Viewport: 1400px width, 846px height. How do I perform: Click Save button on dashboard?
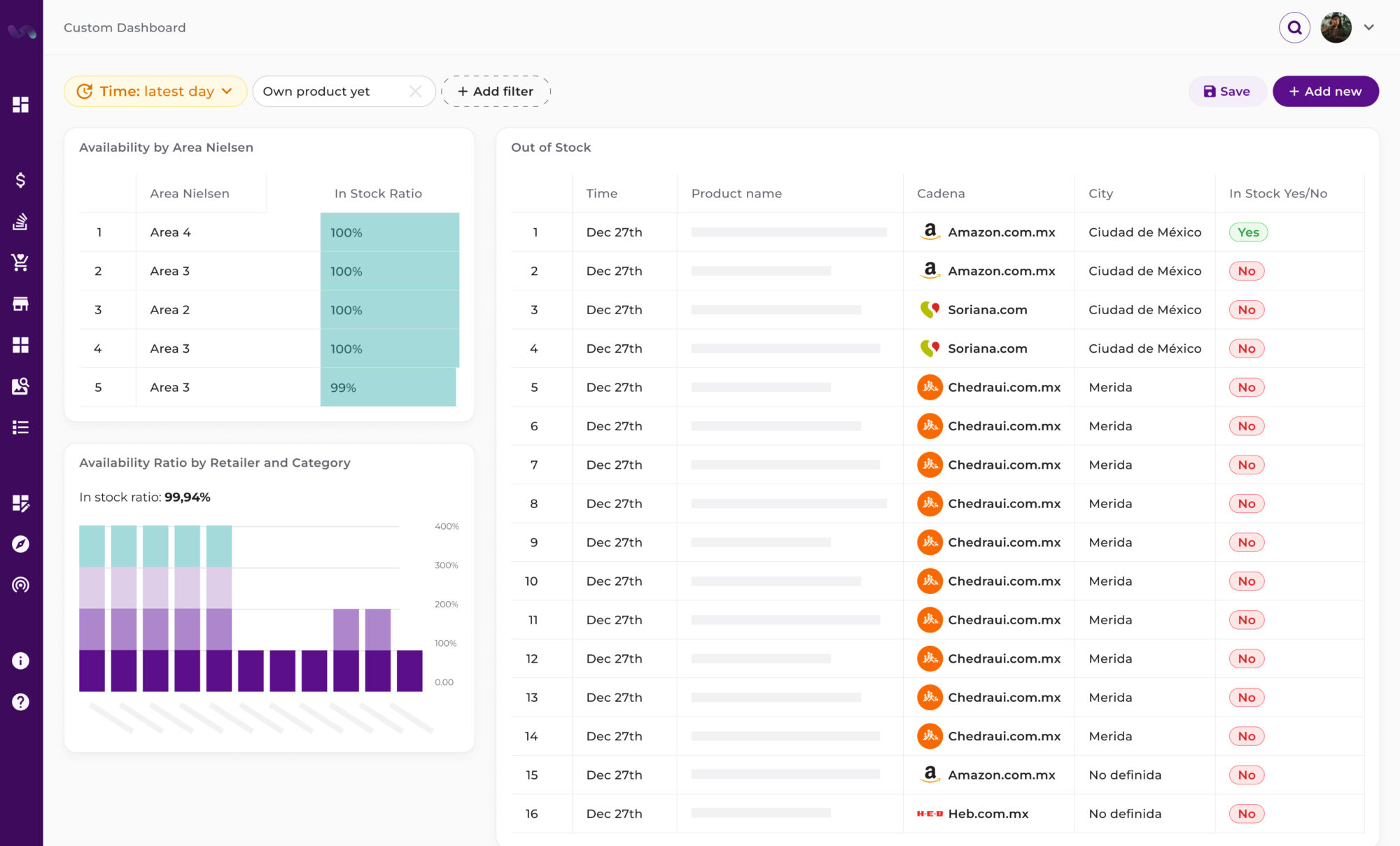[1228, 91]
